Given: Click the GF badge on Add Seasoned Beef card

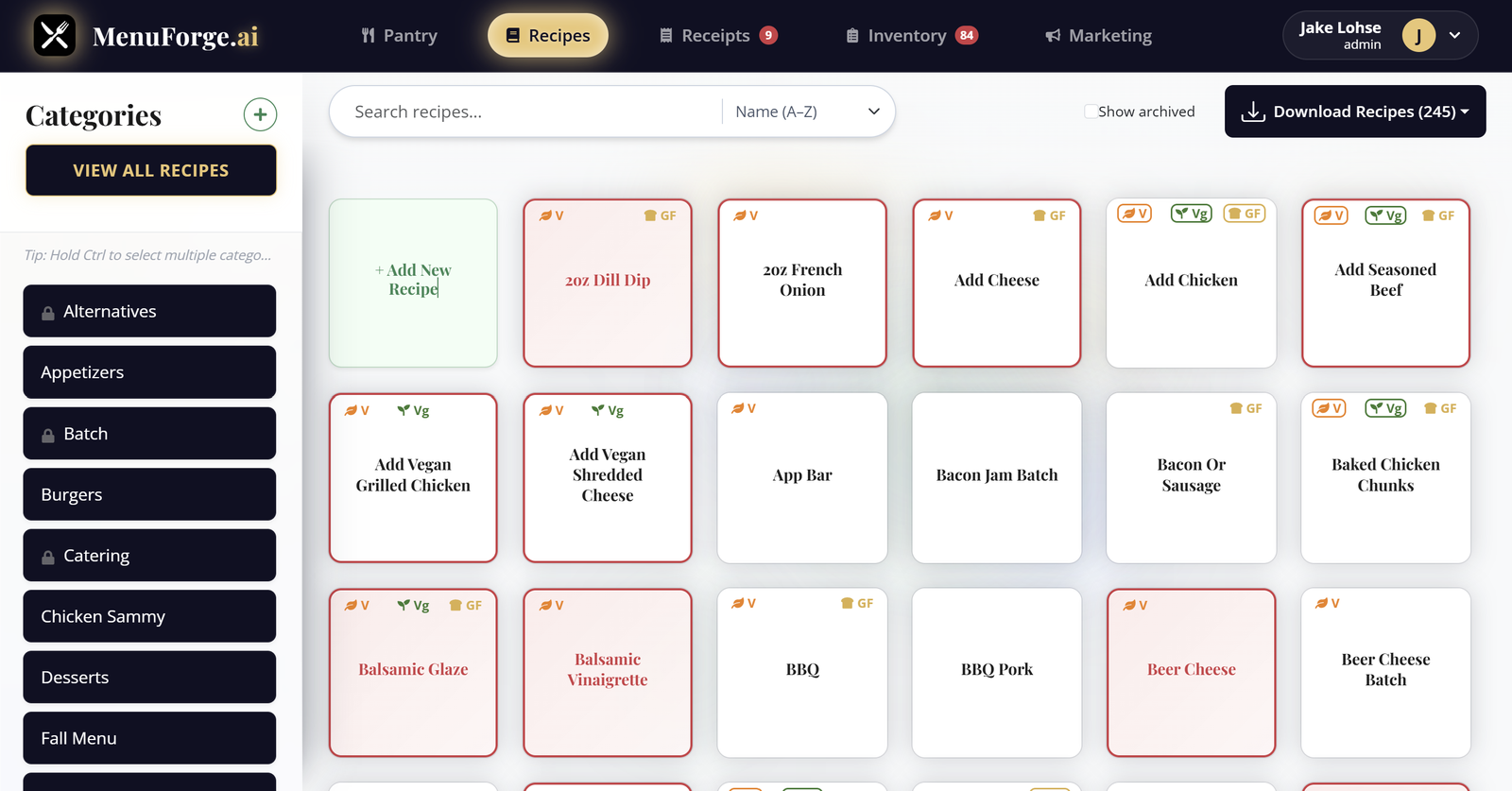Looking at the screenshot, I should coord(1439,215).
